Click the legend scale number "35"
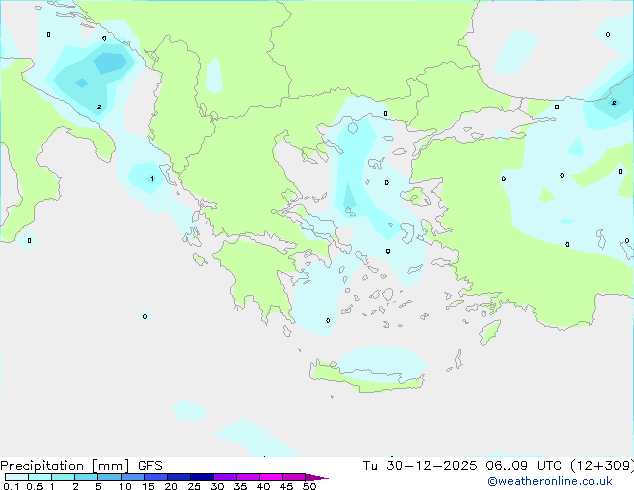Image resolution: width=634 pixels, height=490 pixels. [x=240, y=486]
